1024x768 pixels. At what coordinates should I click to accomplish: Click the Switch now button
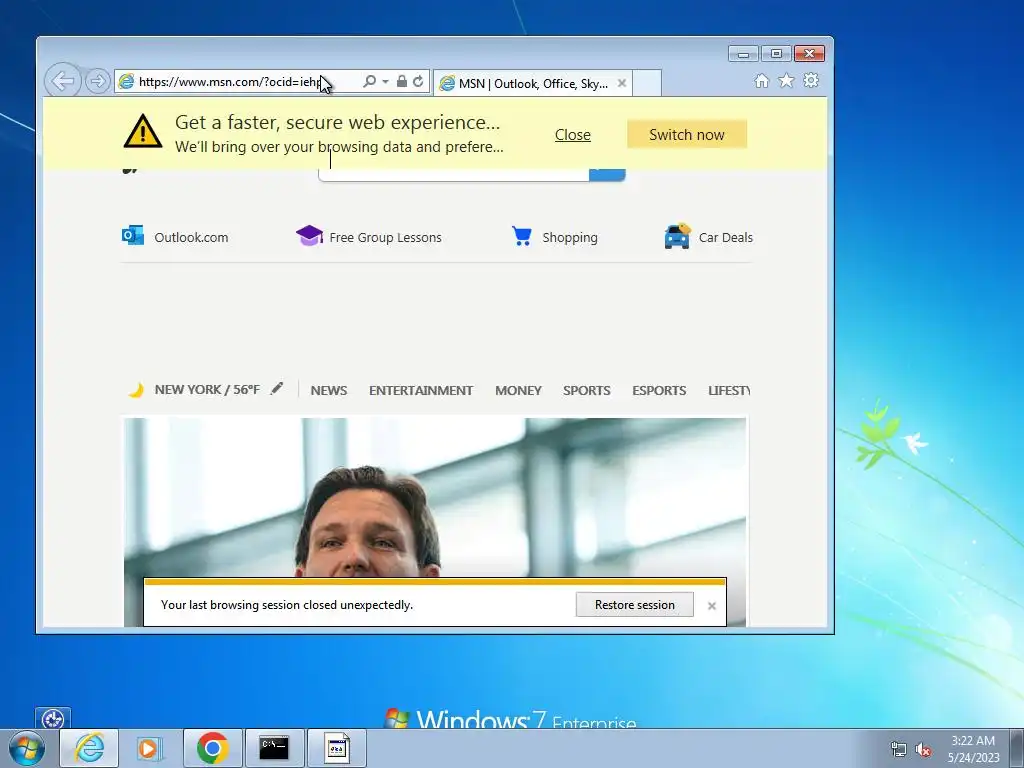686,135
